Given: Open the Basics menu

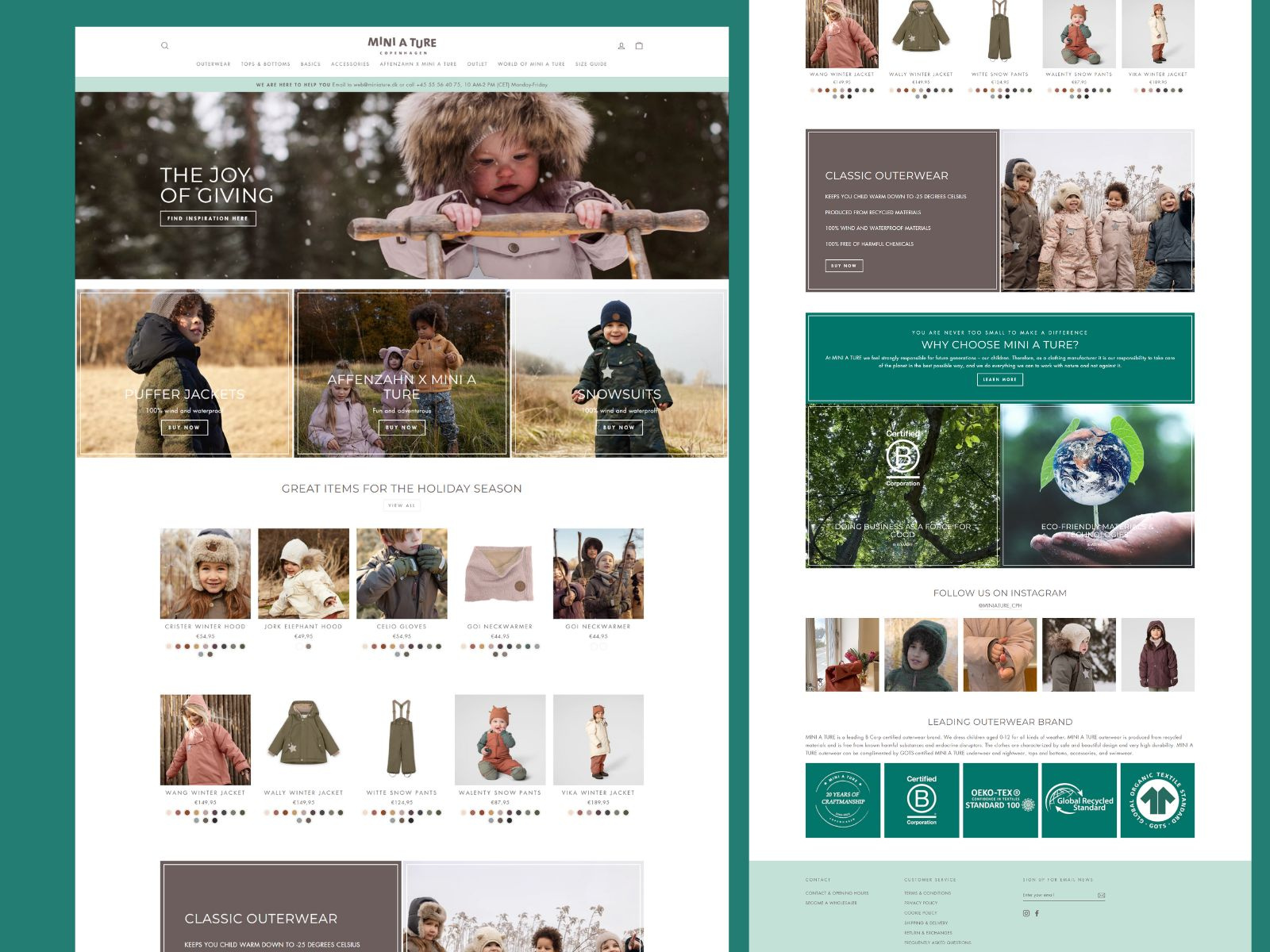Looking at the screenshot, I should click(310, 64).
